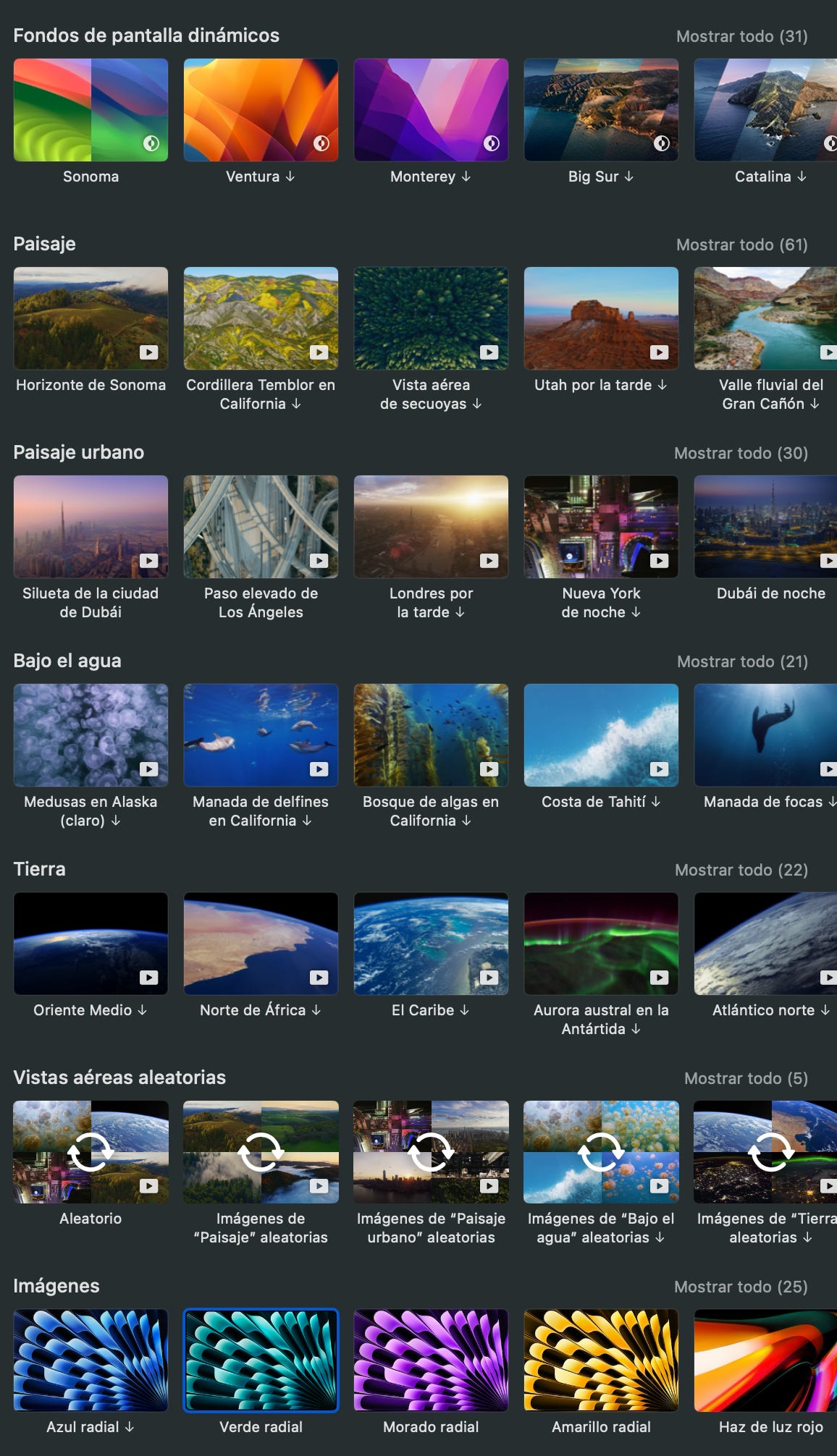Select Medusas en Alaska (claro) thumbnail
Image resolution: width=837 pixels, height=1456 pixels.
click(x=91, y=735)
